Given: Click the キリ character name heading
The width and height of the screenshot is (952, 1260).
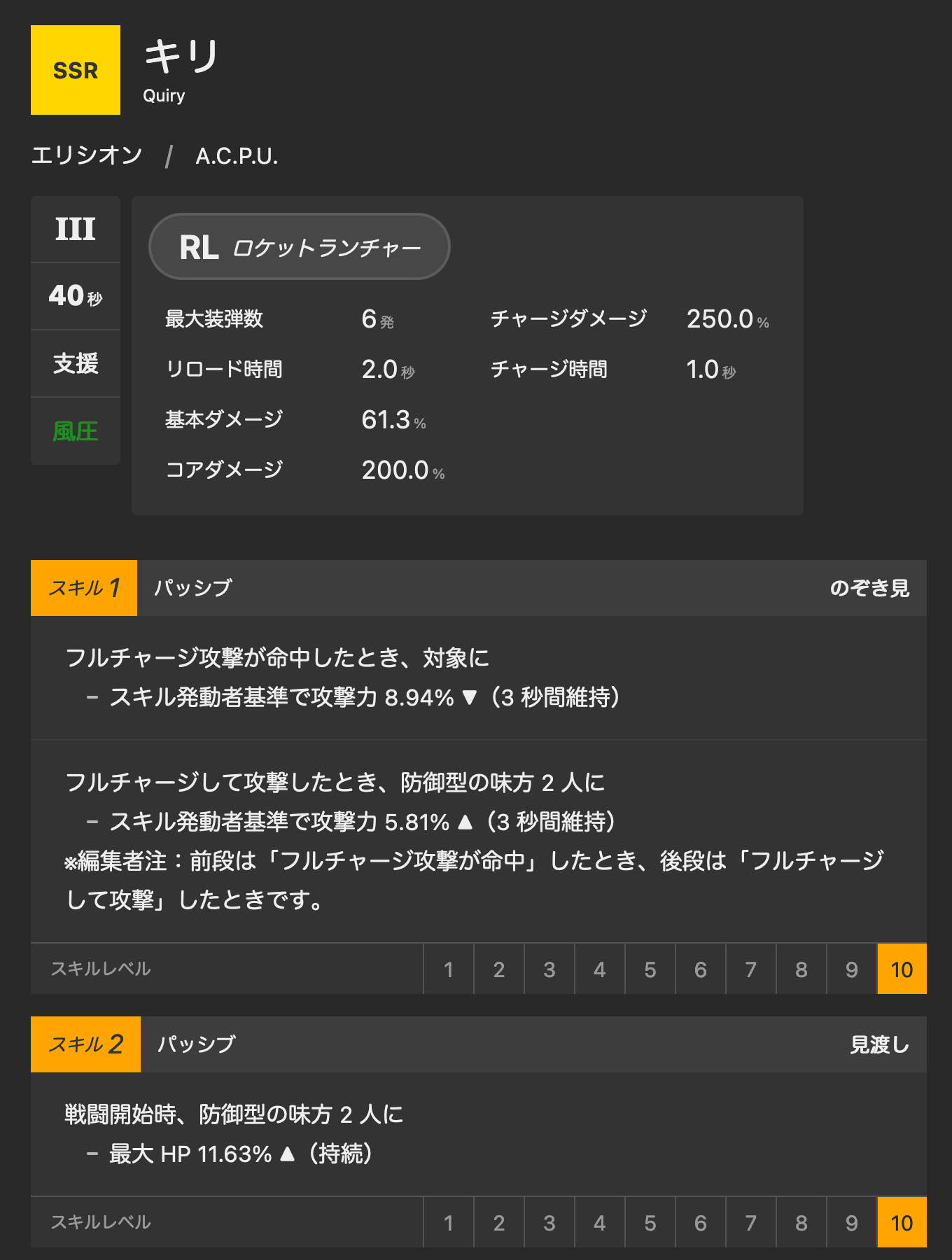Looking at the screenshot, I should (182, 56).
